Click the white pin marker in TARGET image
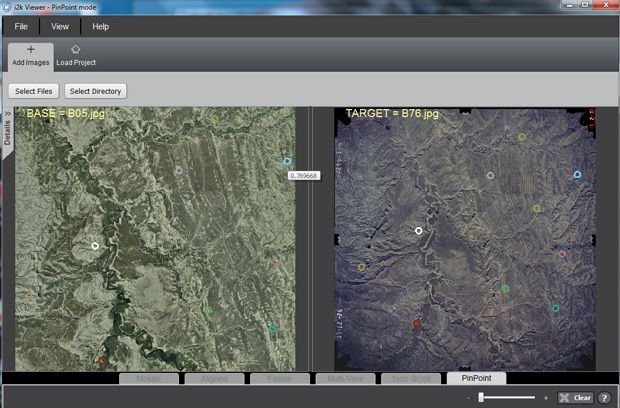 click(418, 230)
